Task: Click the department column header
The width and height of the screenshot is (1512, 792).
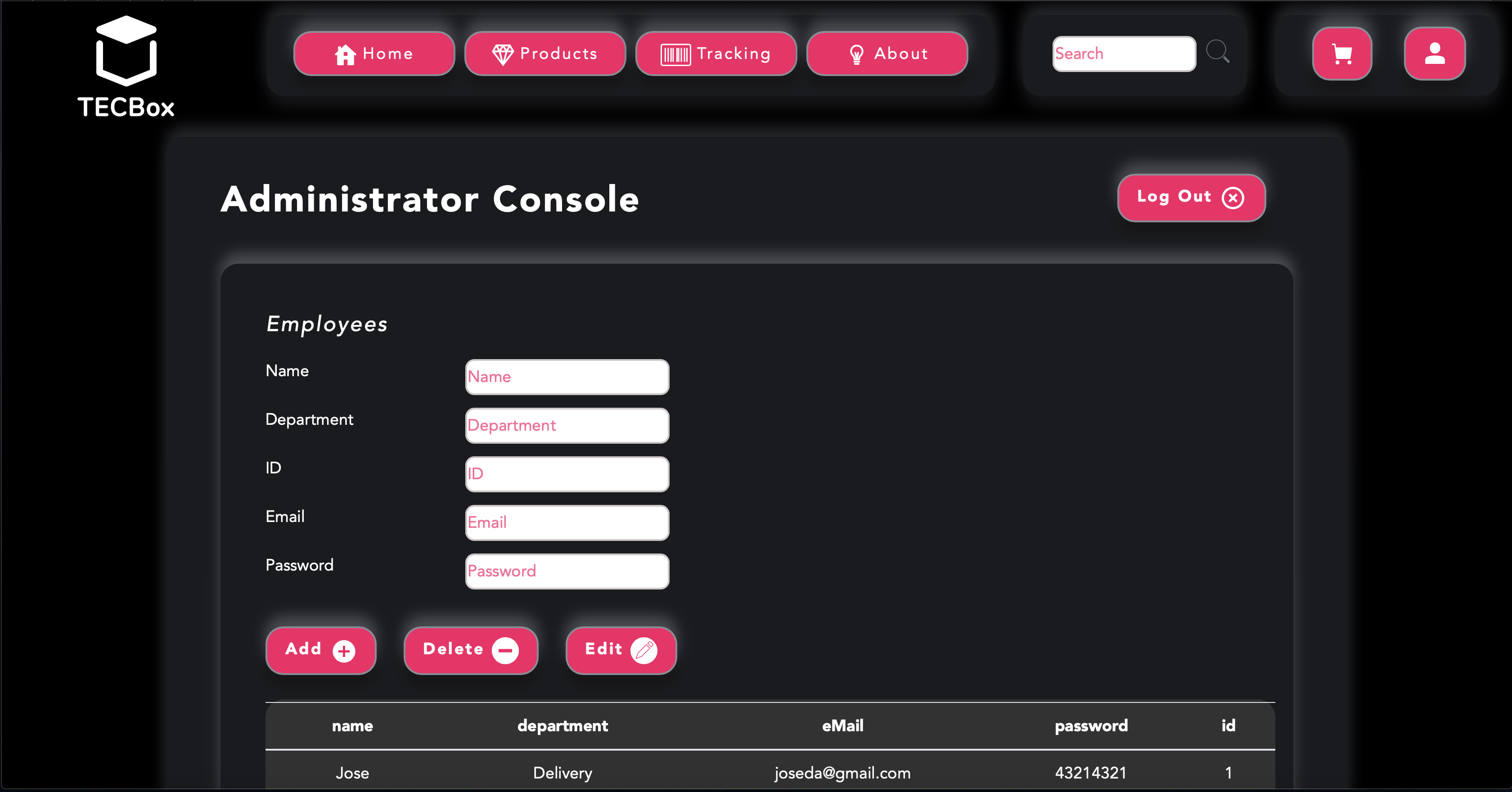Action: [x=562, y=726]
